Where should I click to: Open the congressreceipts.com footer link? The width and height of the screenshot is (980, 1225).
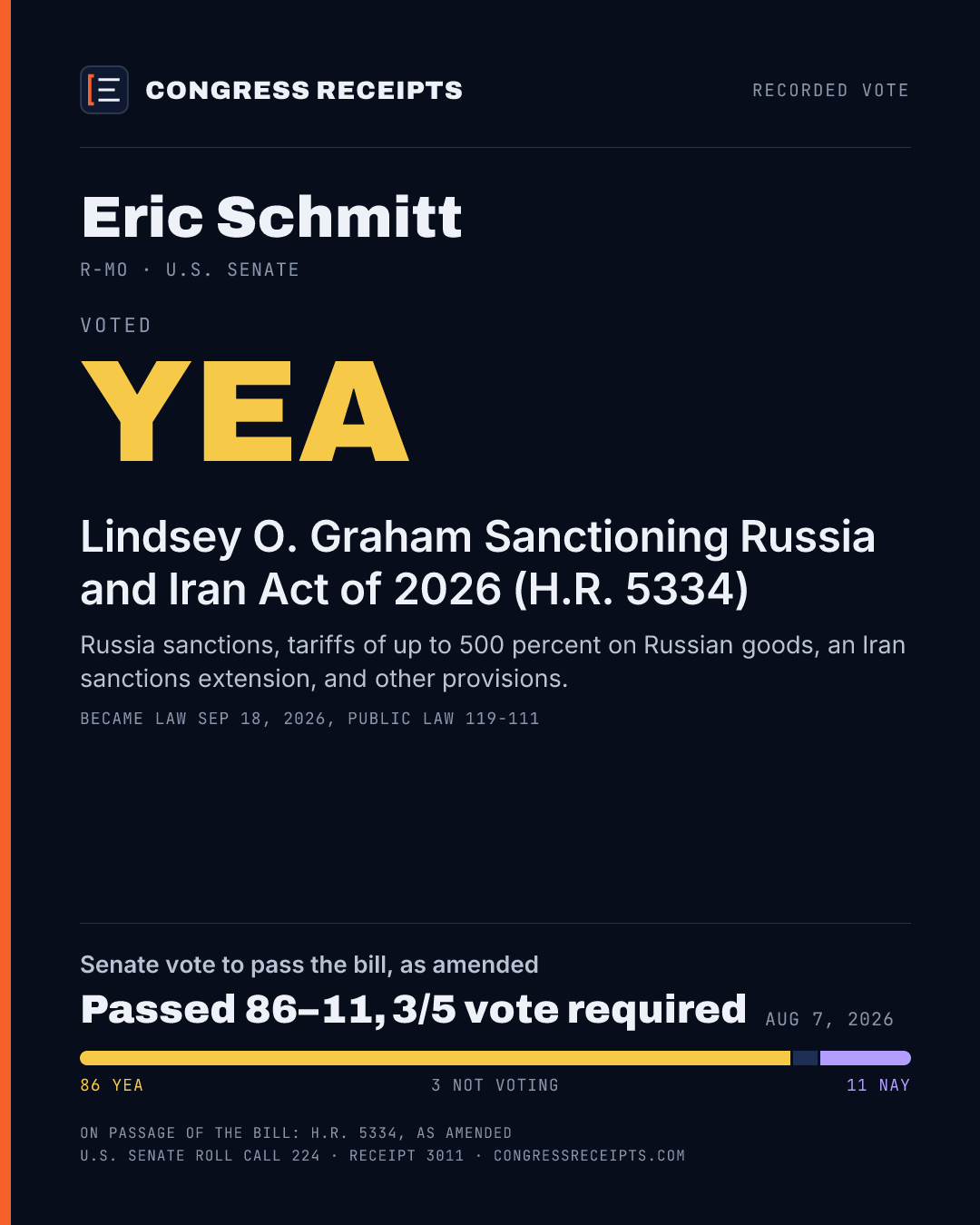[x=589, y=1156]
